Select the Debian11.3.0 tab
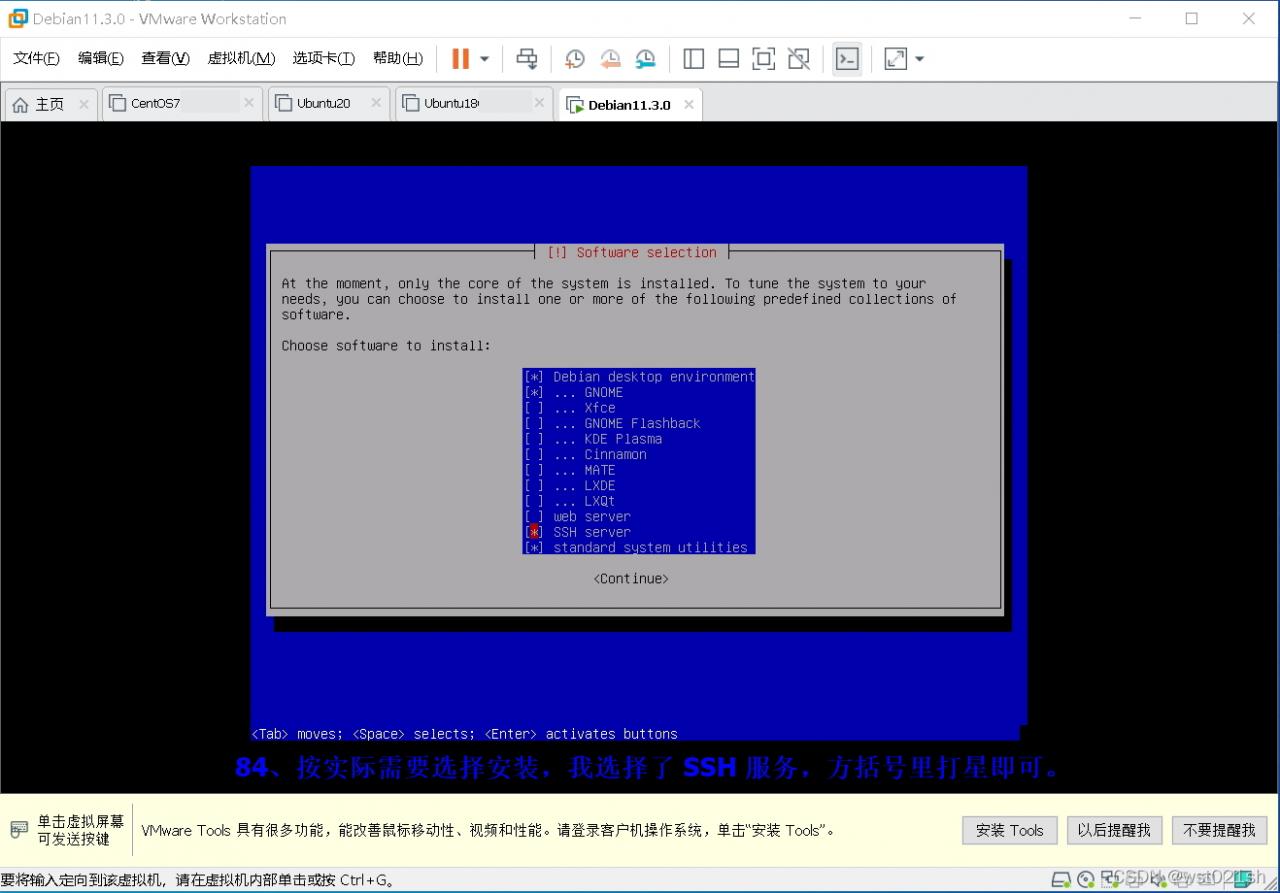Image resolution: width=1280 pixels, height=893 pixels. point(629,105)
